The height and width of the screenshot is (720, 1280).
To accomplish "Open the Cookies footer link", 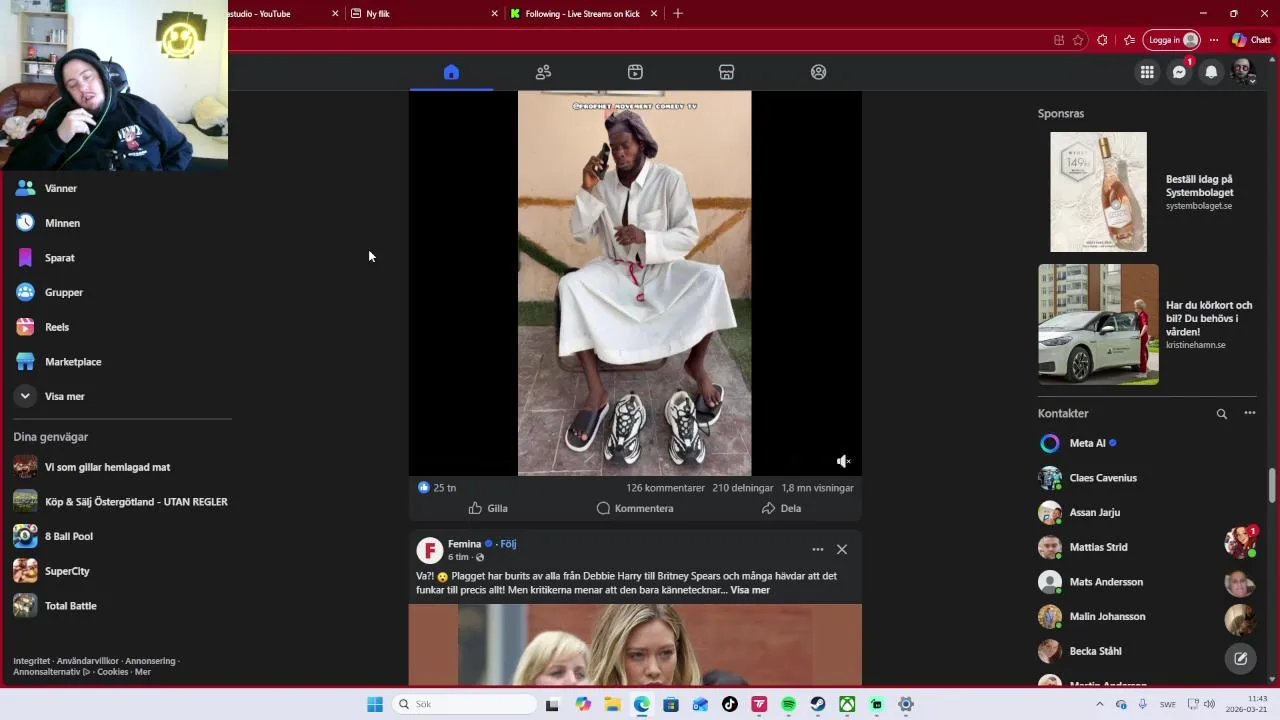I will pyautogui.click(x=112, y=672).
